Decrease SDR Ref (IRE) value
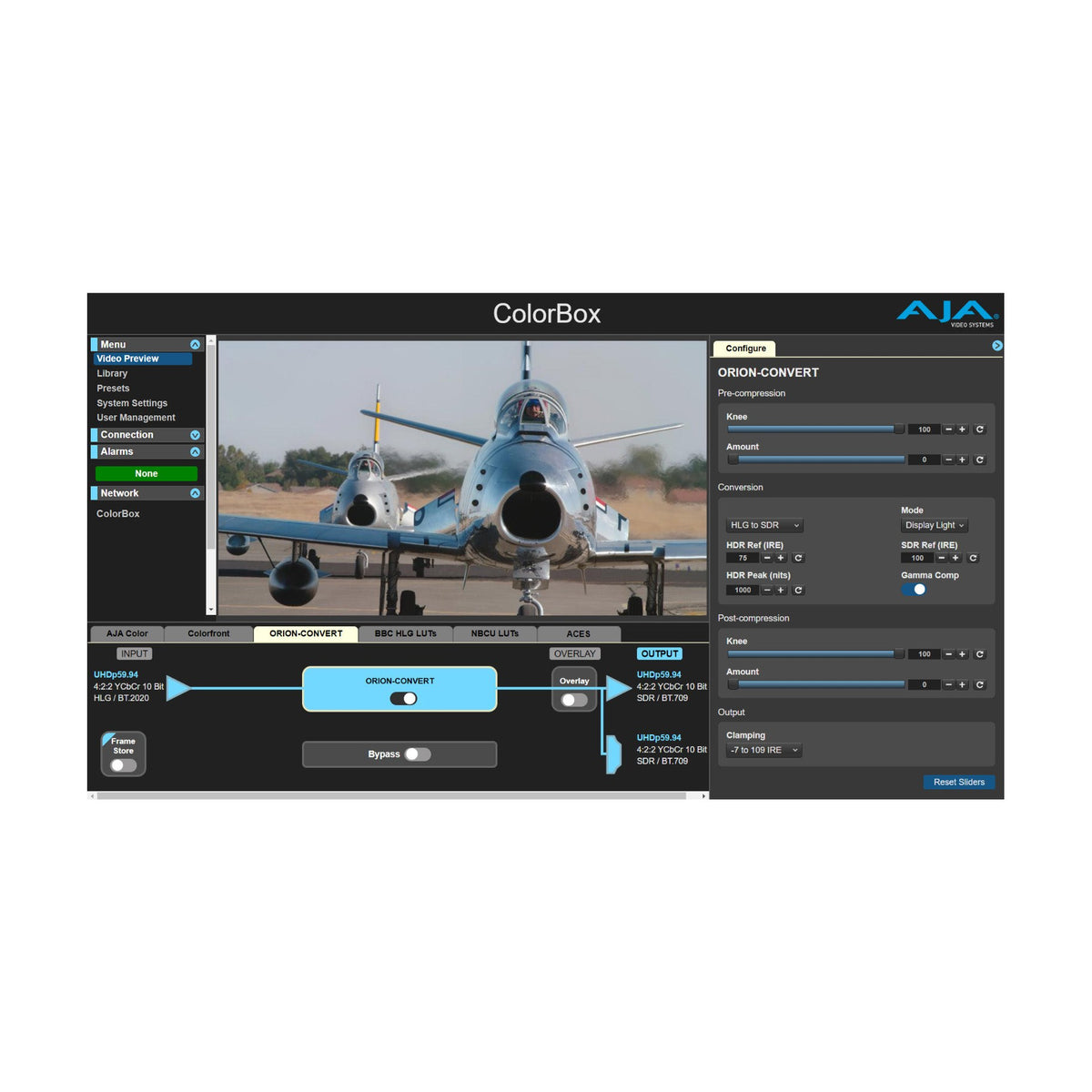 pyautogui.click(x=942, y=559)
